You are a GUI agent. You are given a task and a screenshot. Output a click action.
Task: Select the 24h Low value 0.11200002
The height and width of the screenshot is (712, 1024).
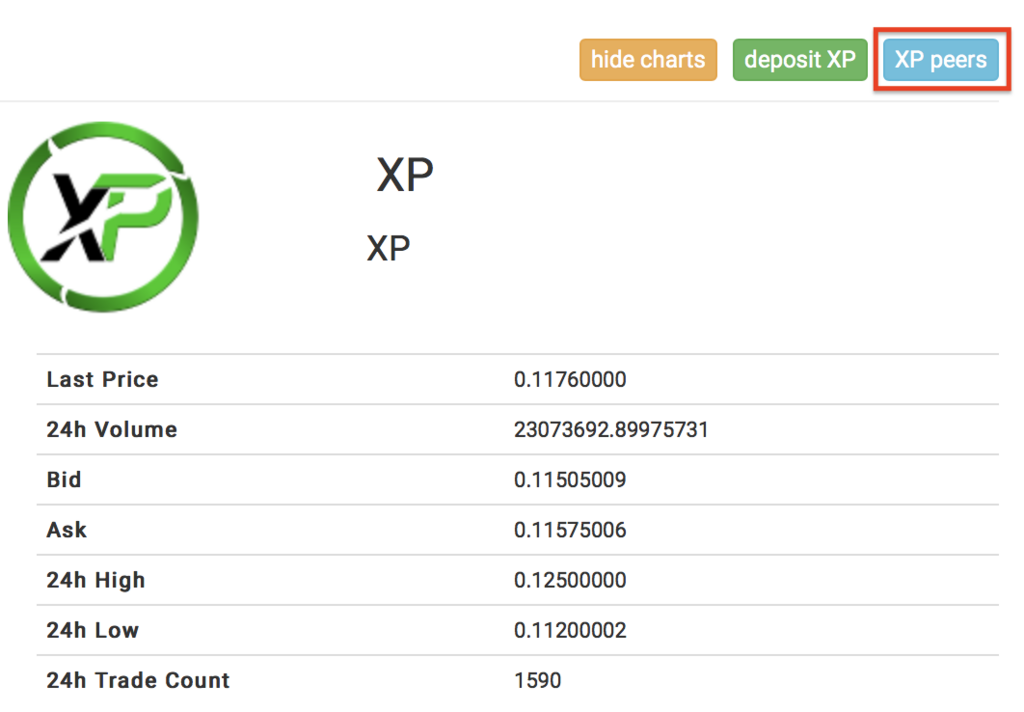tap(570, 630)
